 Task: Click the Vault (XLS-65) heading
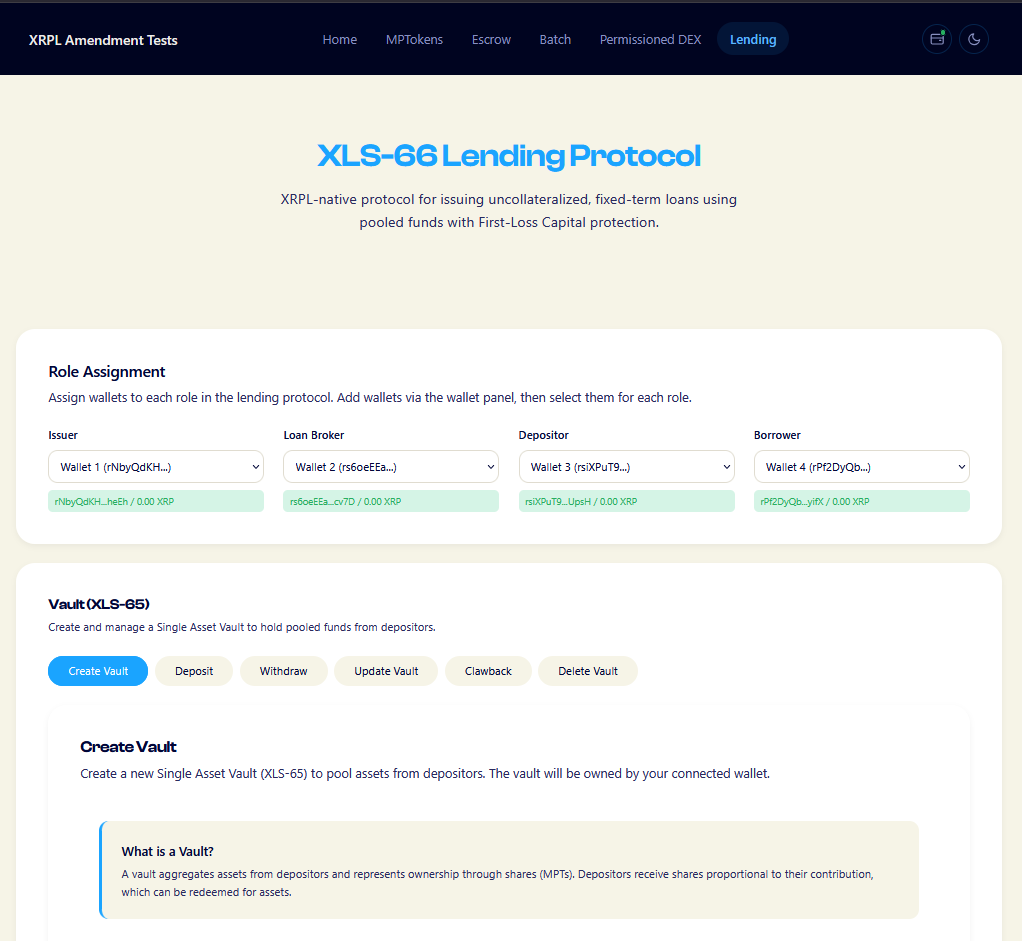(x=99, y=604)
